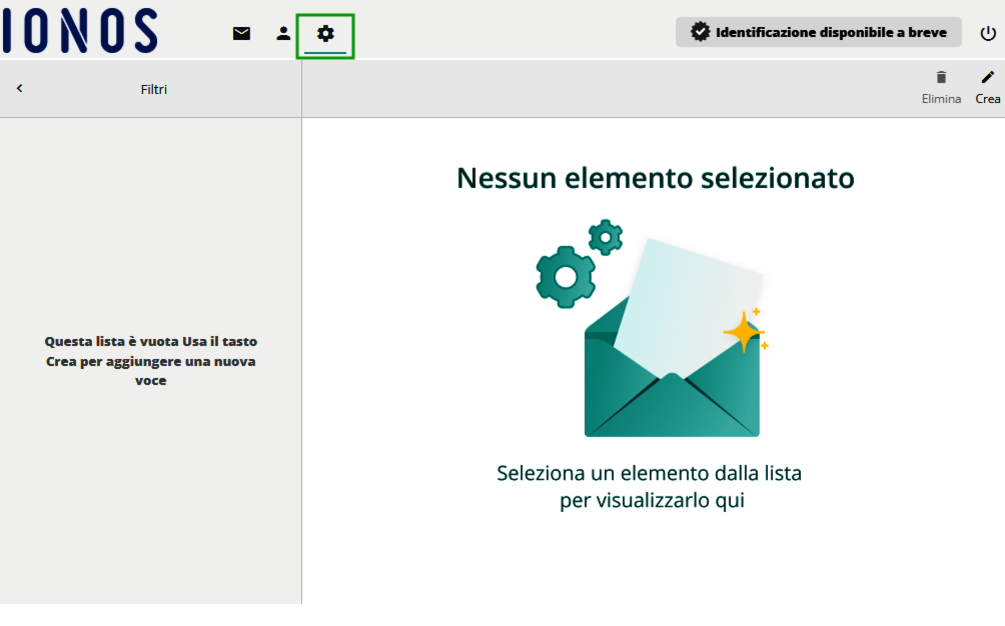Go back with the Filtri chevron
The width and height of the screenshot is (1005, 626).
19,88
